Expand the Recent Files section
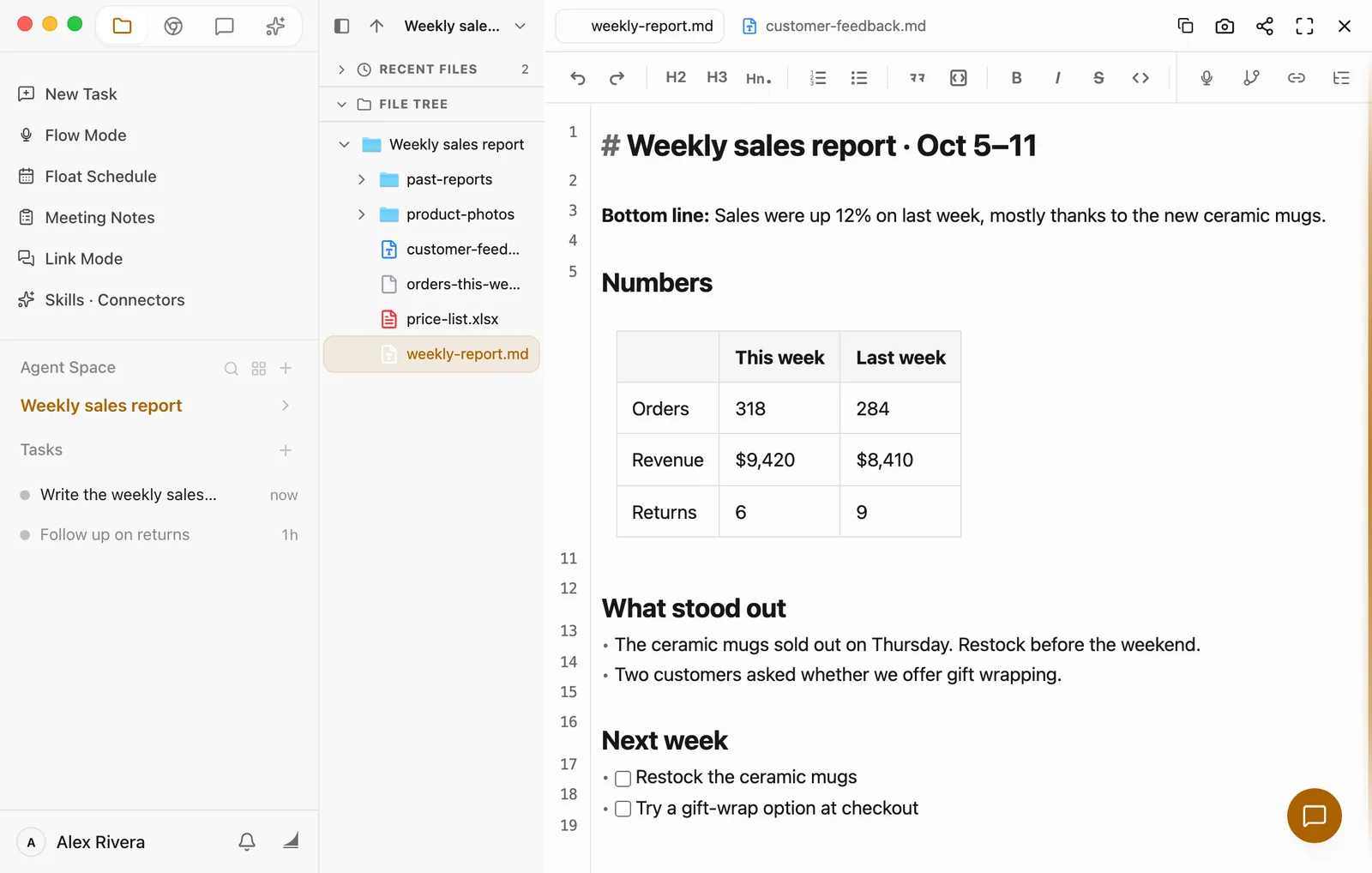 (341, 69)
